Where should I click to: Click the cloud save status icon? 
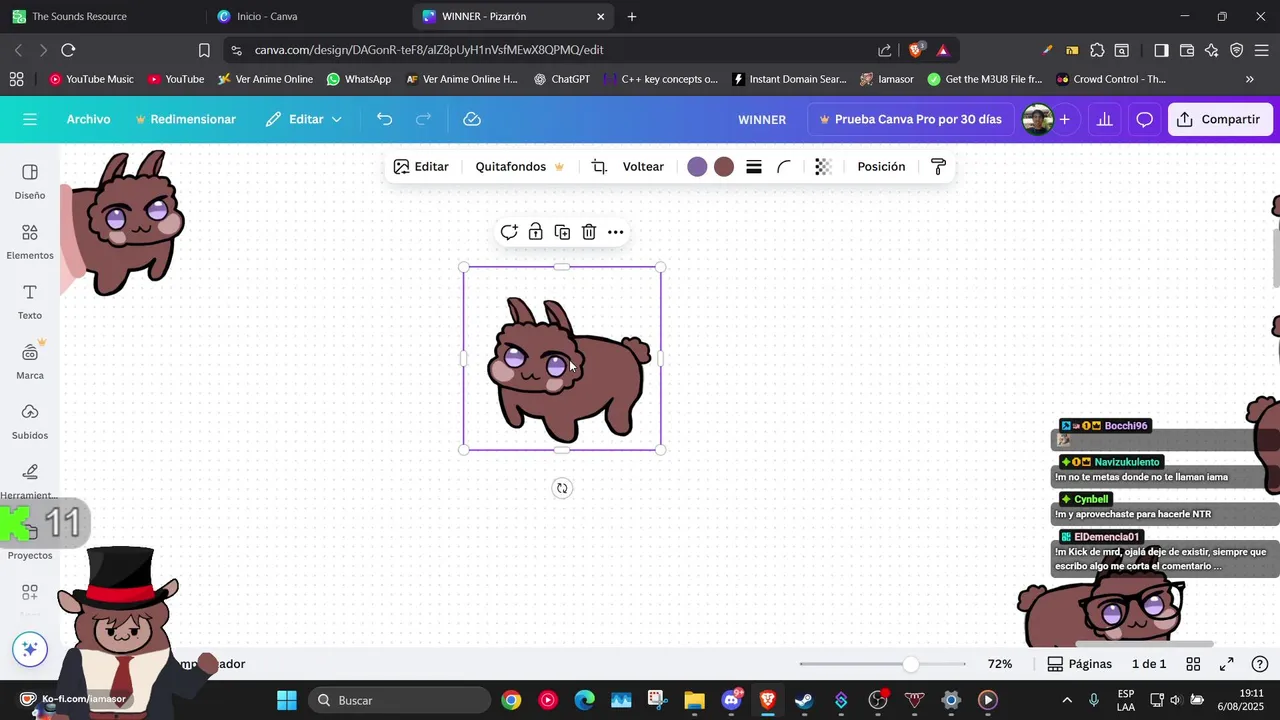472,119
